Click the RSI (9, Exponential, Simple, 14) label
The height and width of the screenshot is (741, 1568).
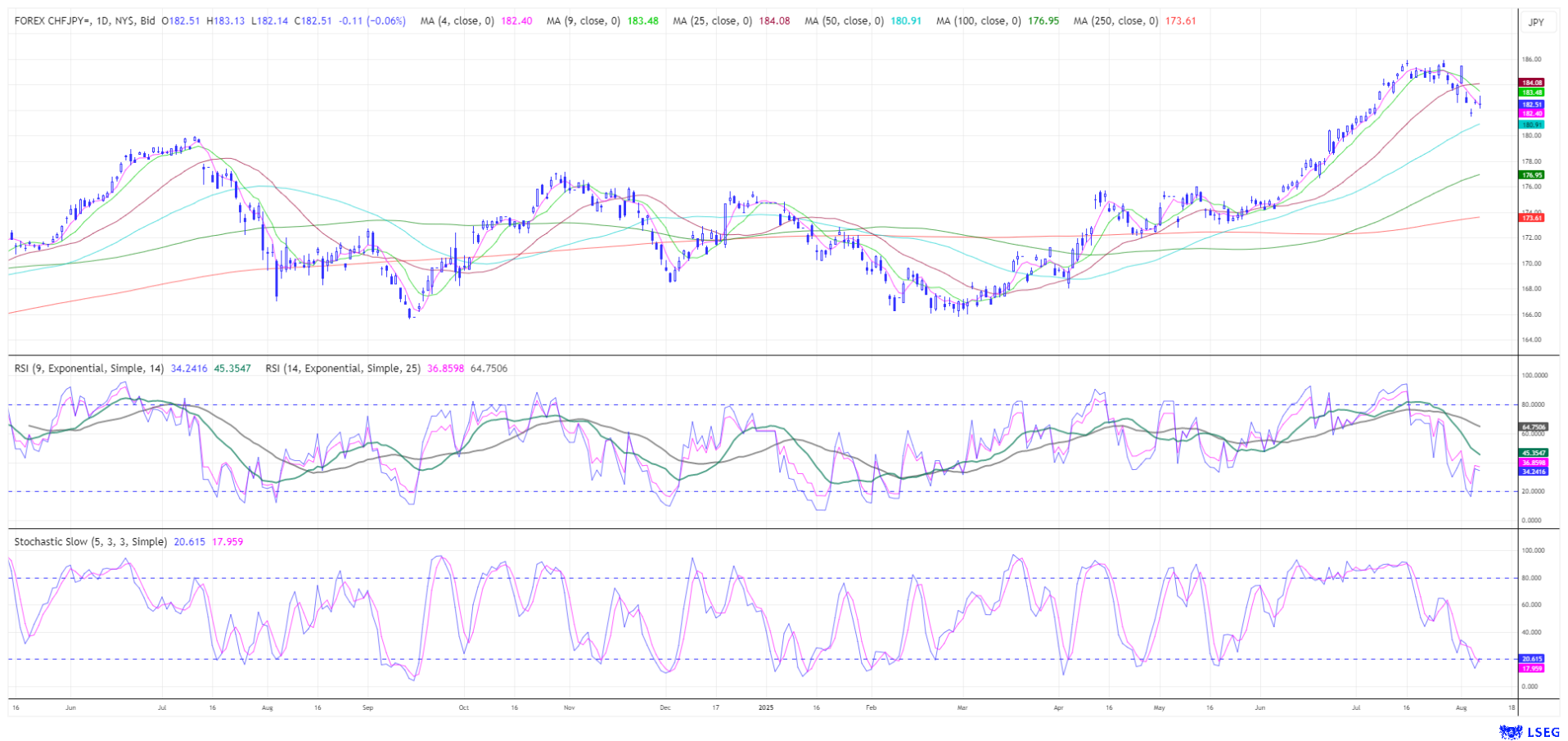(89, 368)
